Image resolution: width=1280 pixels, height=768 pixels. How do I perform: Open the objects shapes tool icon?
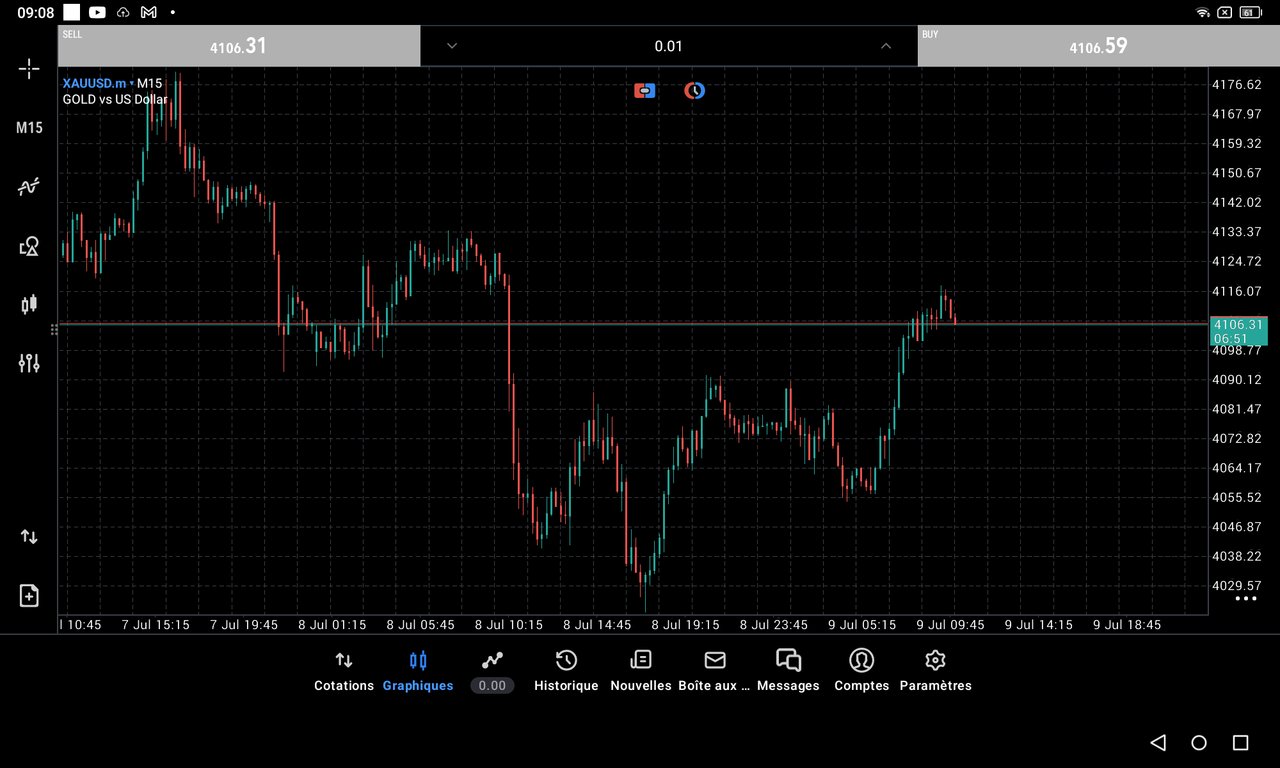click(29, 246)
